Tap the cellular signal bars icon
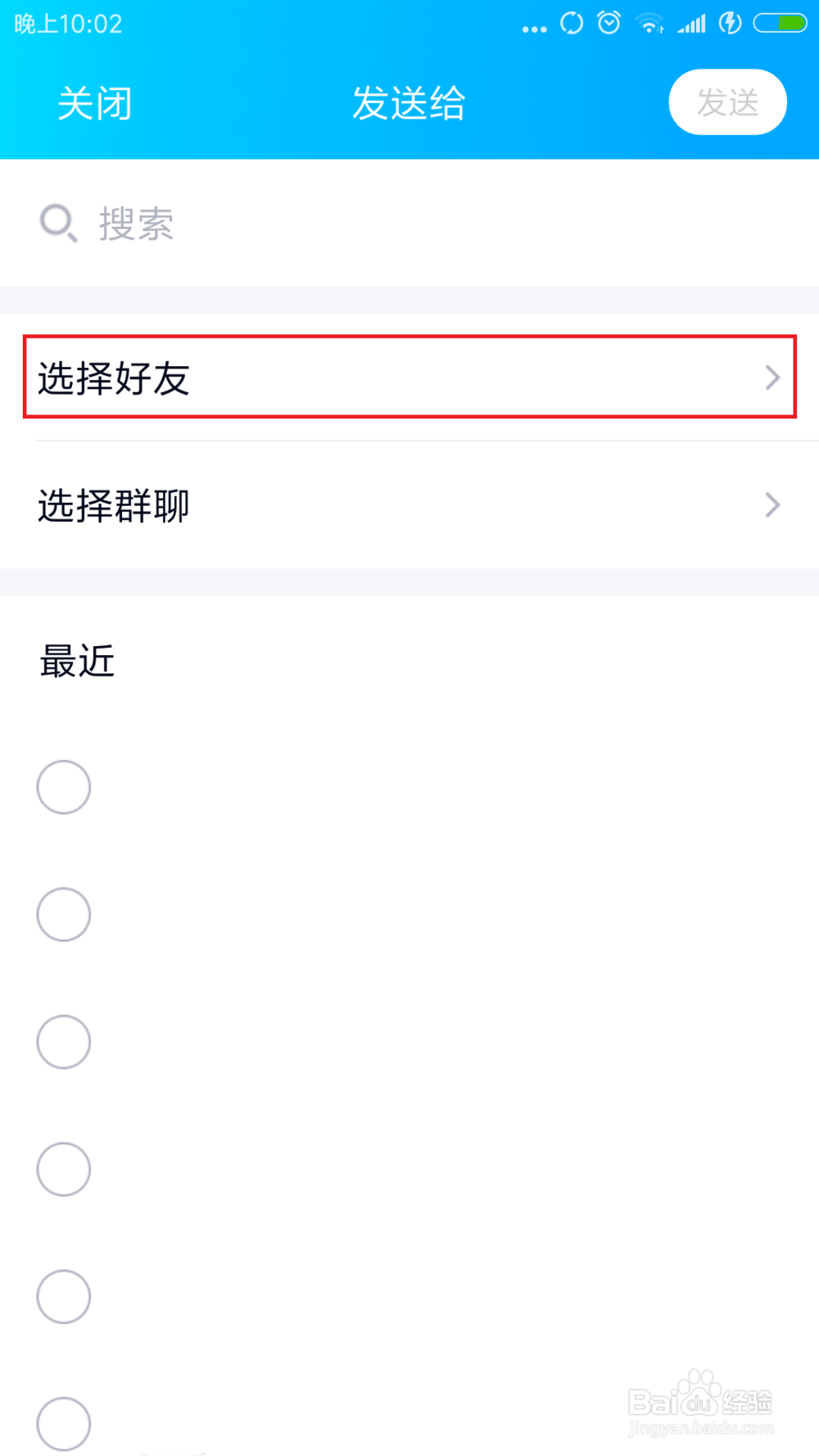The image size is (819, 1456). point(691,24)
